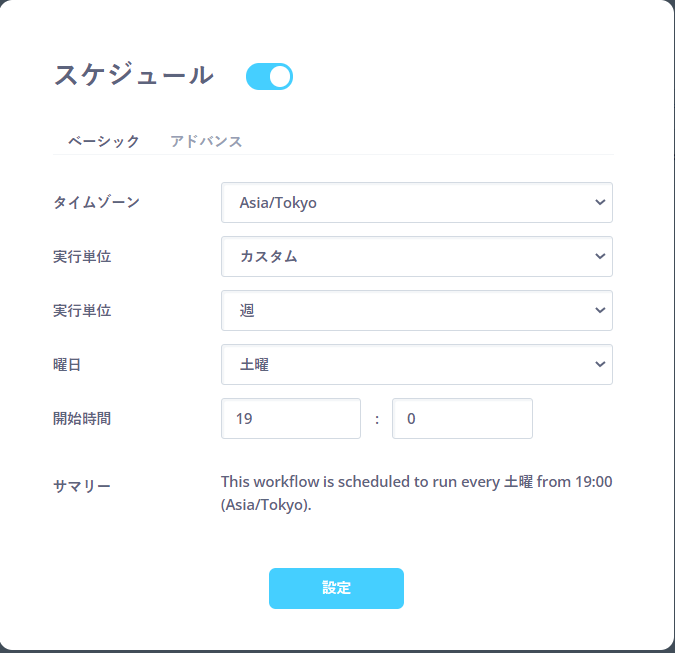The width and height of the screenshot is (679, 653).
Task: Click the chevron arrow on カスタム select
Action: (x=600, y=256)
